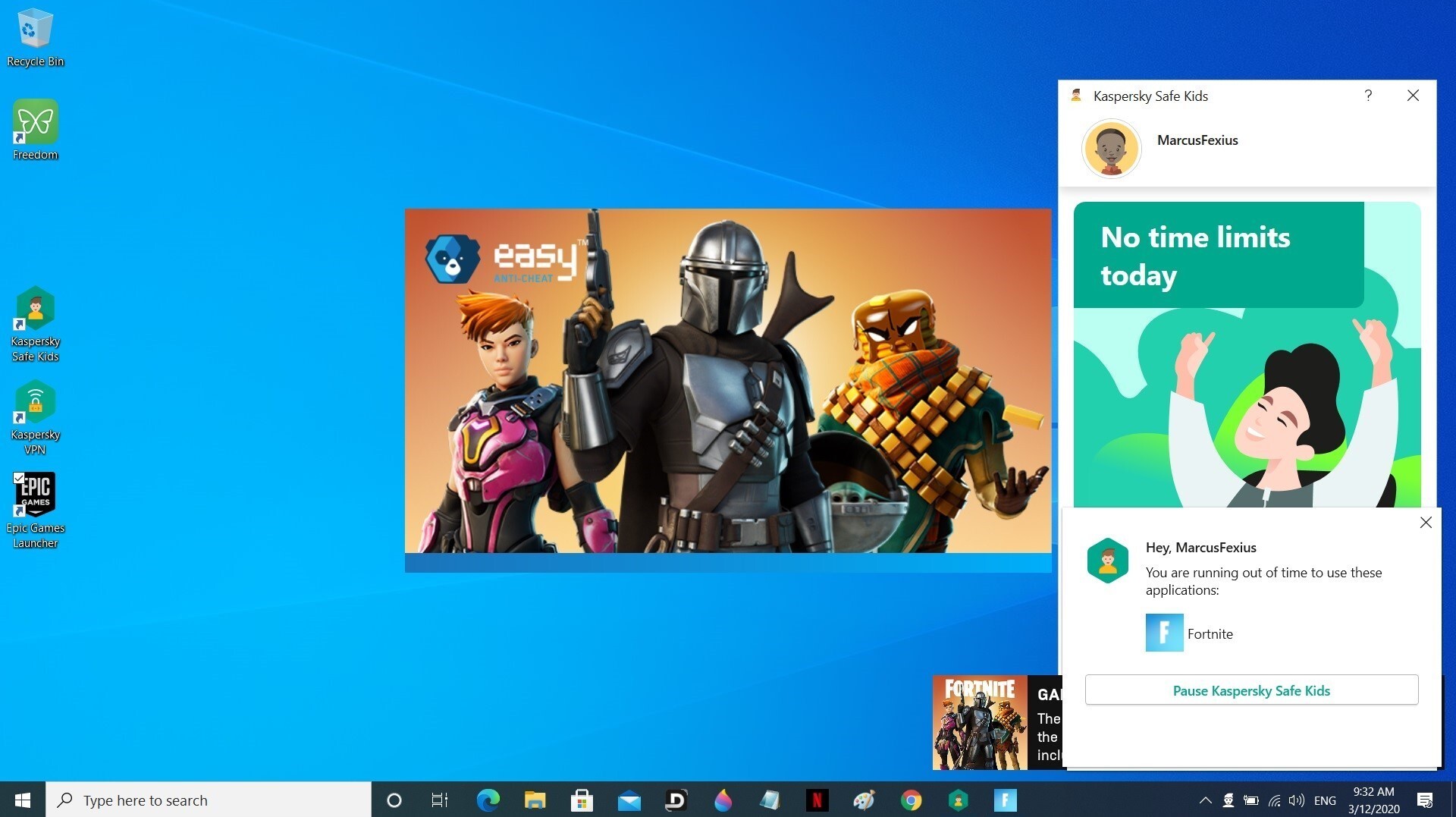Screen dimensions: 1456x817
Task: Open Microsoft Store from the taskbar
Action: pyautogui.click(x=582, y=800)
